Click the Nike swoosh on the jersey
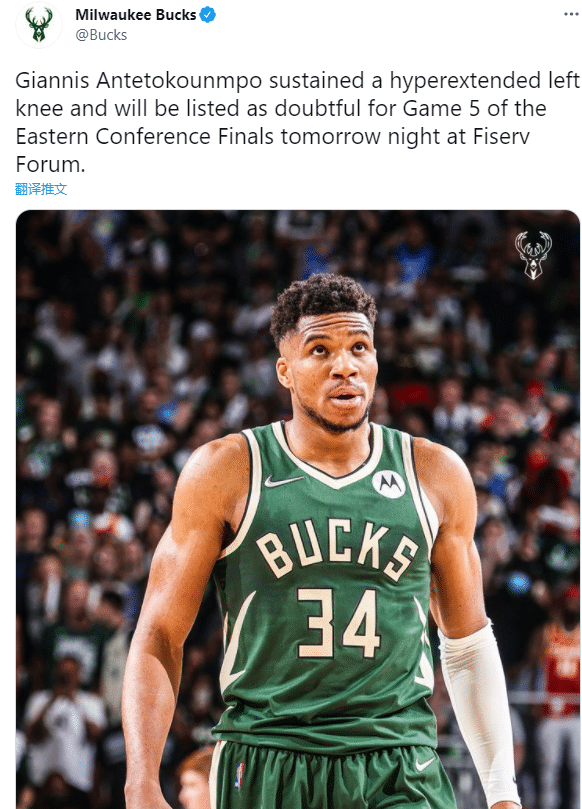The height and width of the screenshot is (809, 582). tap(283, 480)
